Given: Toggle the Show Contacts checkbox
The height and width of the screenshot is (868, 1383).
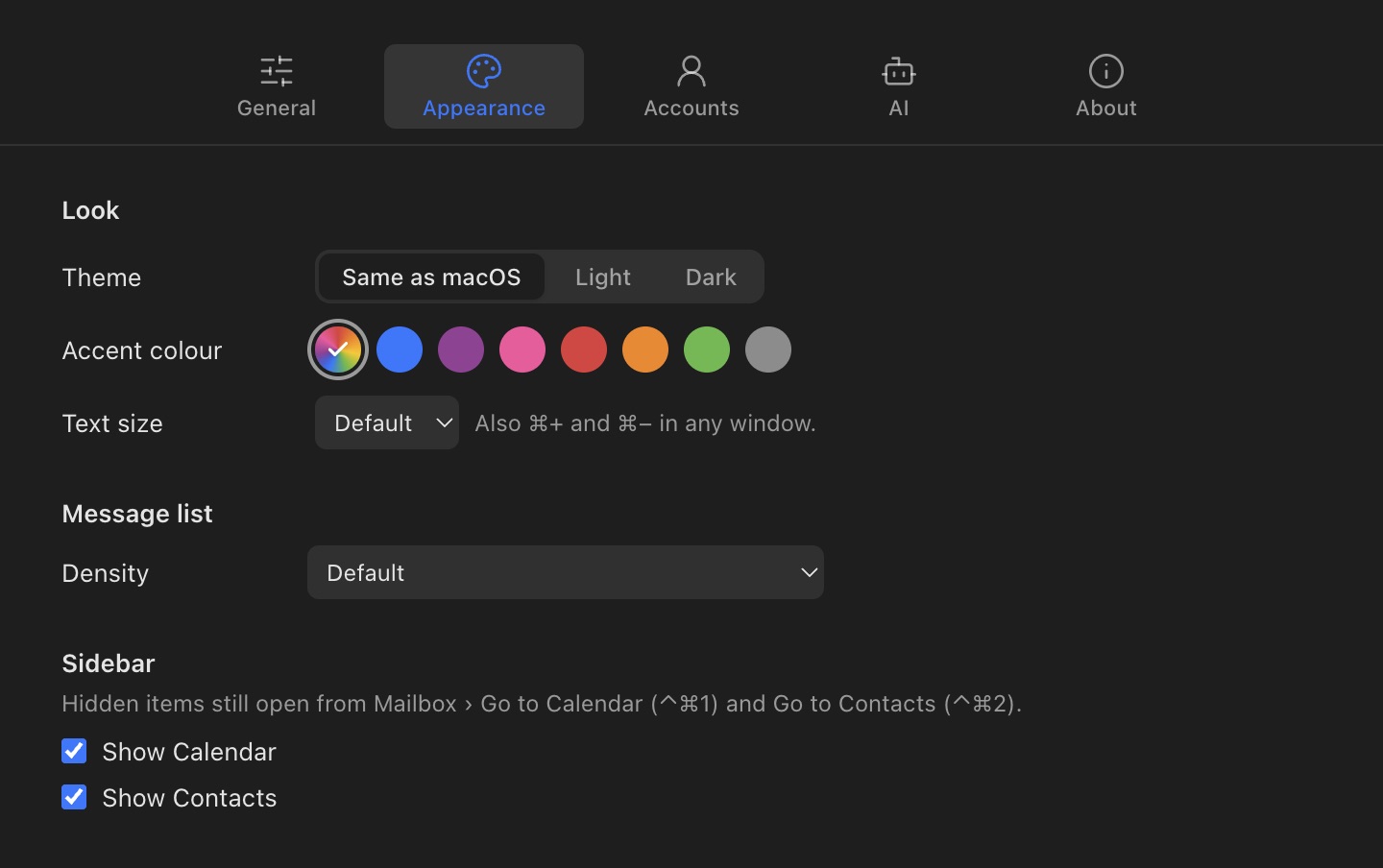Looking at the screenshot, I should [x=74, y=797].
